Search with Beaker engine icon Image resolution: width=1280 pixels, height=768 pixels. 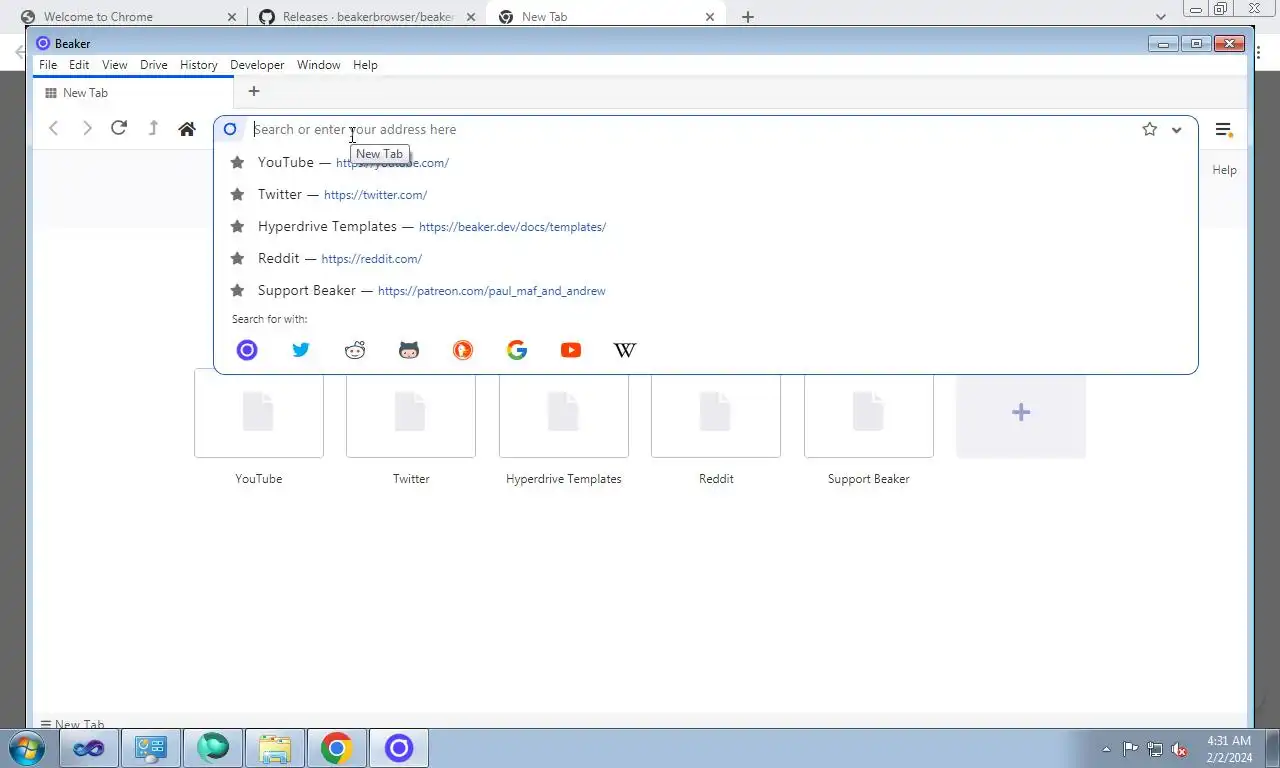click(247, 350)
